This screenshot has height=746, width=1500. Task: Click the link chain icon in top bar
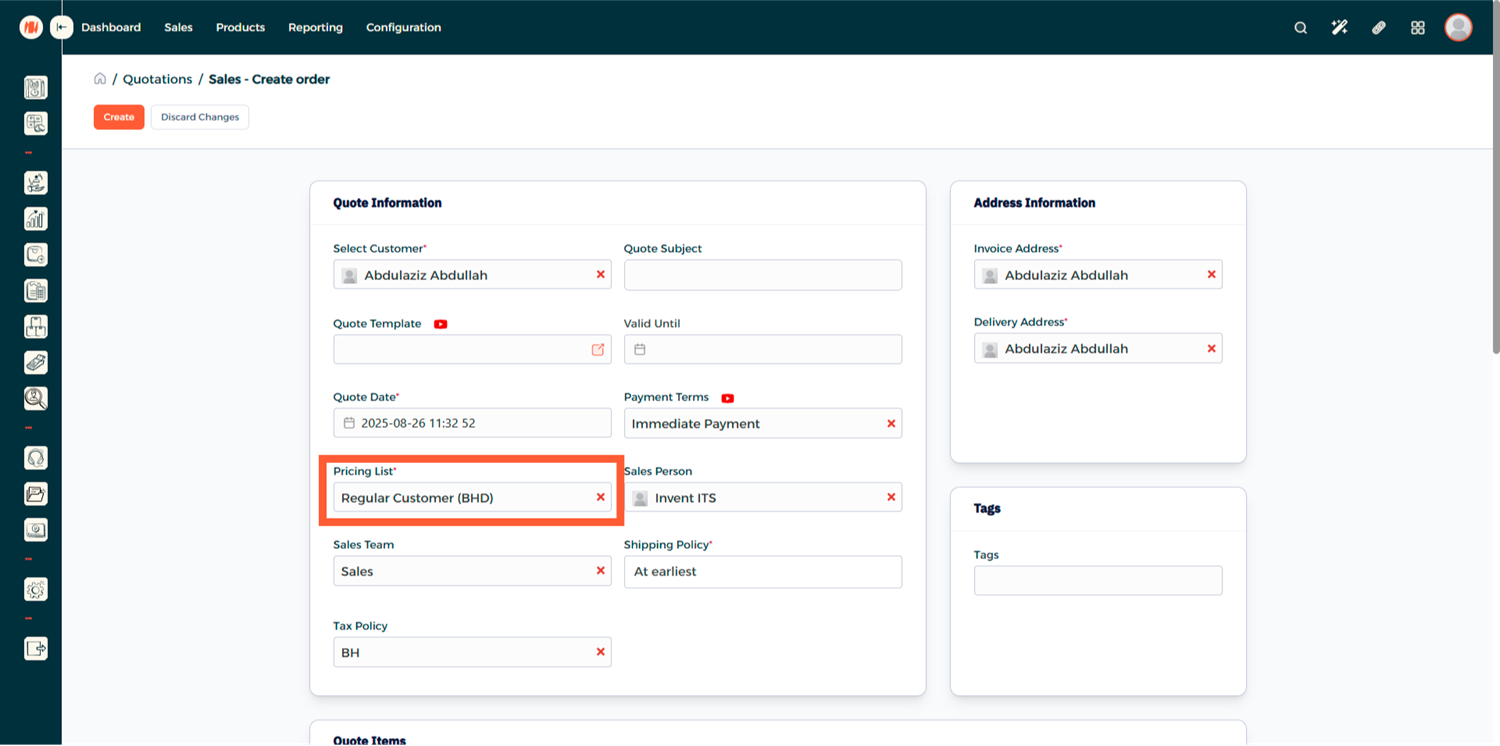pos(1378,28)
